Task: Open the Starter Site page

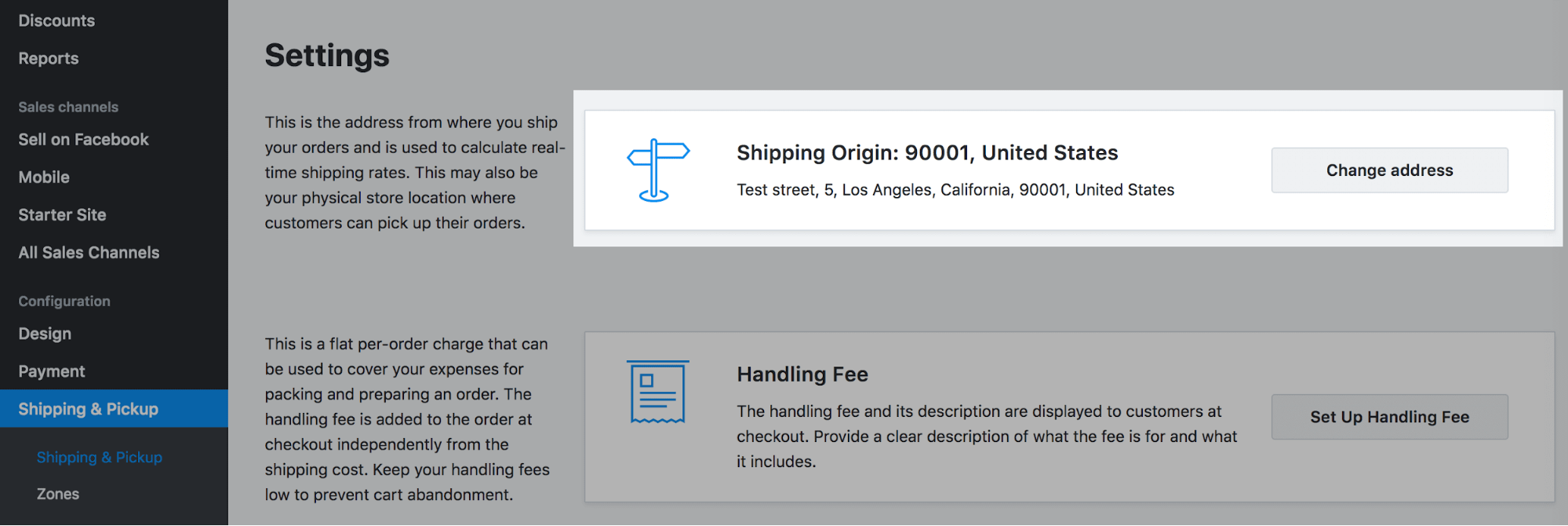Action: (x=62, y=215)
